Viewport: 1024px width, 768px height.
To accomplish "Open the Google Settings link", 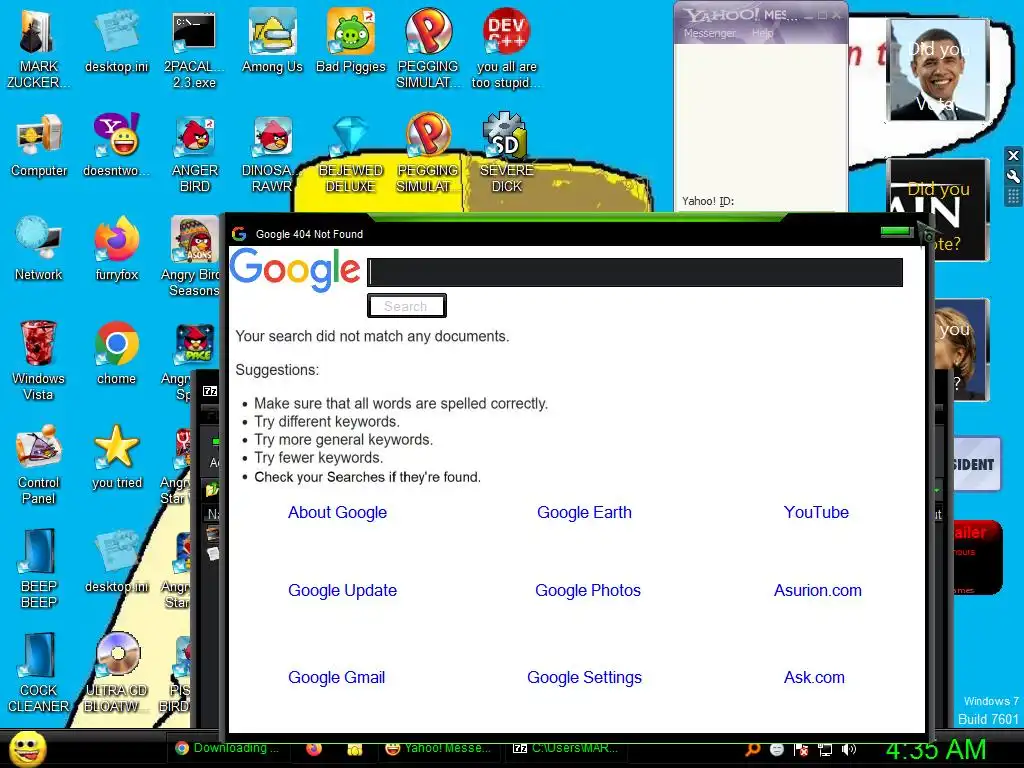I will tap(584, 678).
